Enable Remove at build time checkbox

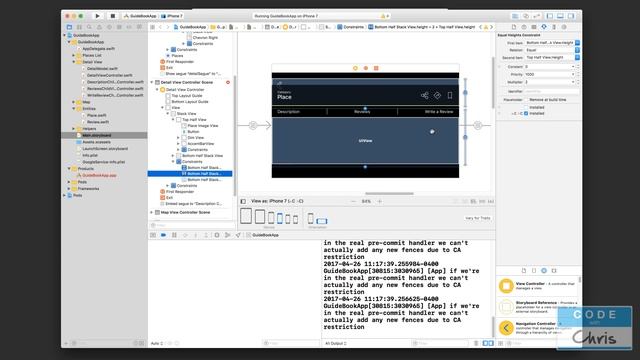526,100
